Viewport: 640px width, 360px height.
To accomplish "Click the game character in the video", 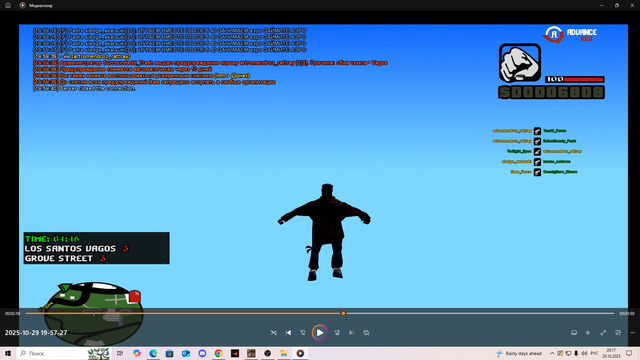I will 324,232.
